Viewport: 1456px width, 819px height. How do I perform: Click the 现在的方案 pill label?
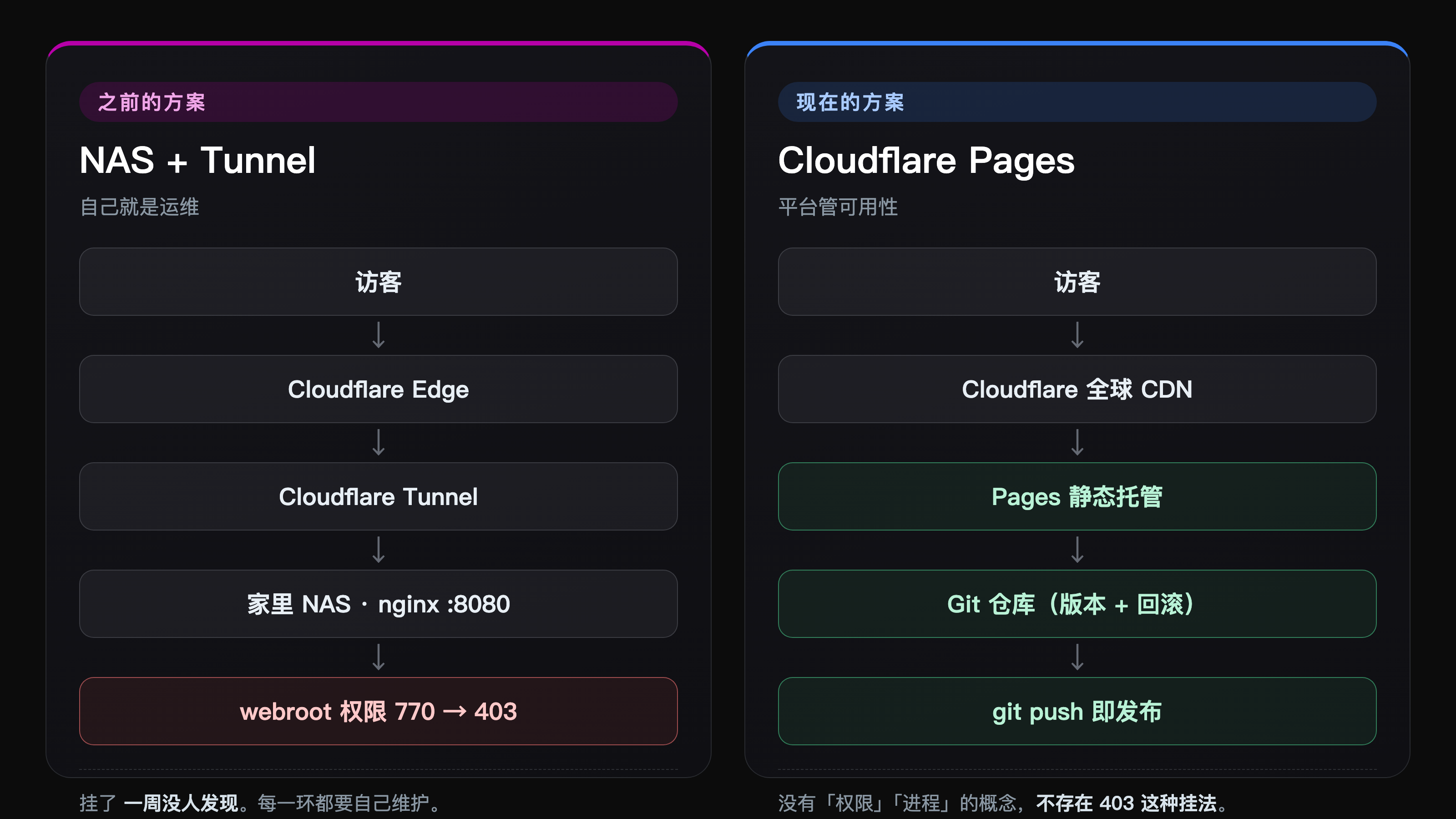point(1077,102)
